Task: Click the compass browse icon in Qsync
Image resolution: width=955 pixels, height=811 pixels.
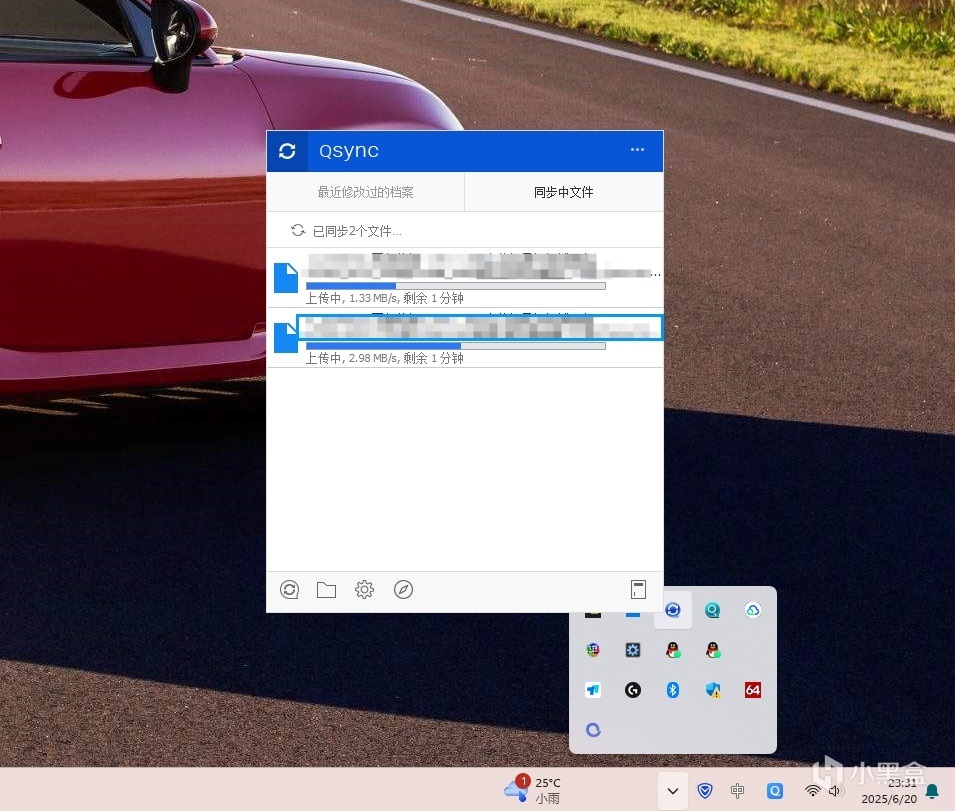Action: (403, 590)
